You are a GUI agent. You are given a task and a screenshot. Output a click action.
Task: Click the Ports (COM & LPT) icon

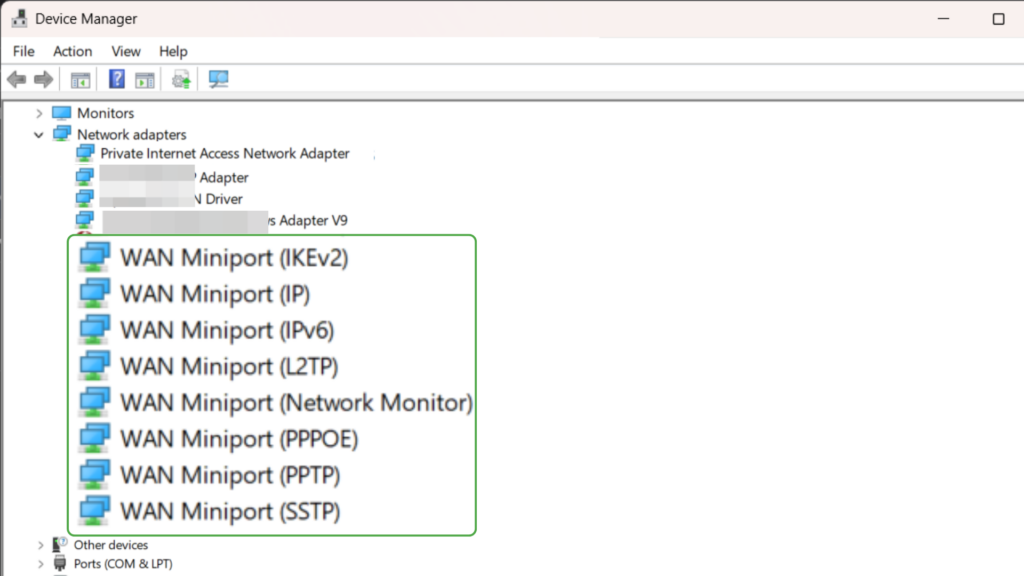[60, 563]
